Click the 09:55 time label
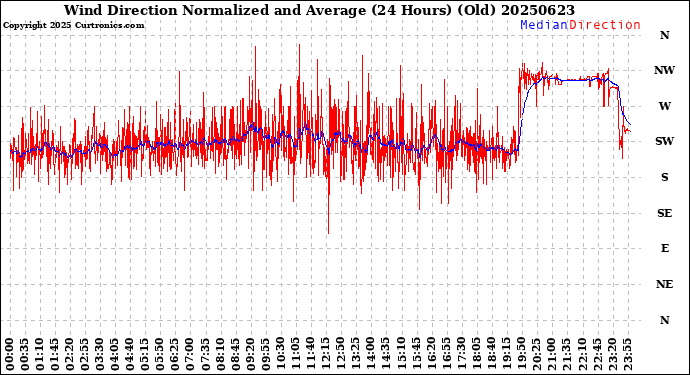 [x=265, y=354]
